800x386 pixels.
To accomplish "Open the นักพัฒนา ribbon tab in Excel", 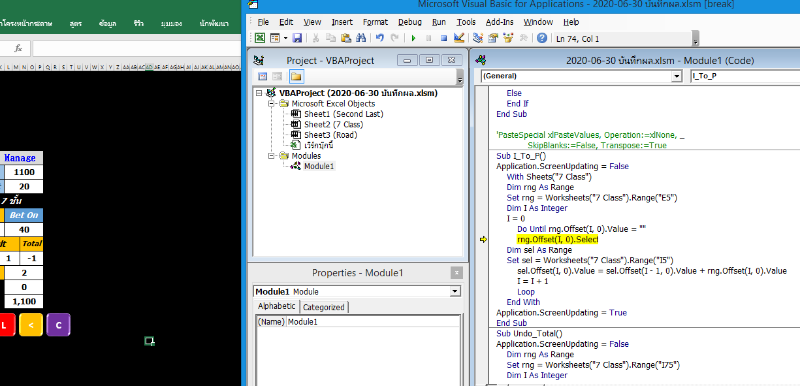I will point(214,23).
